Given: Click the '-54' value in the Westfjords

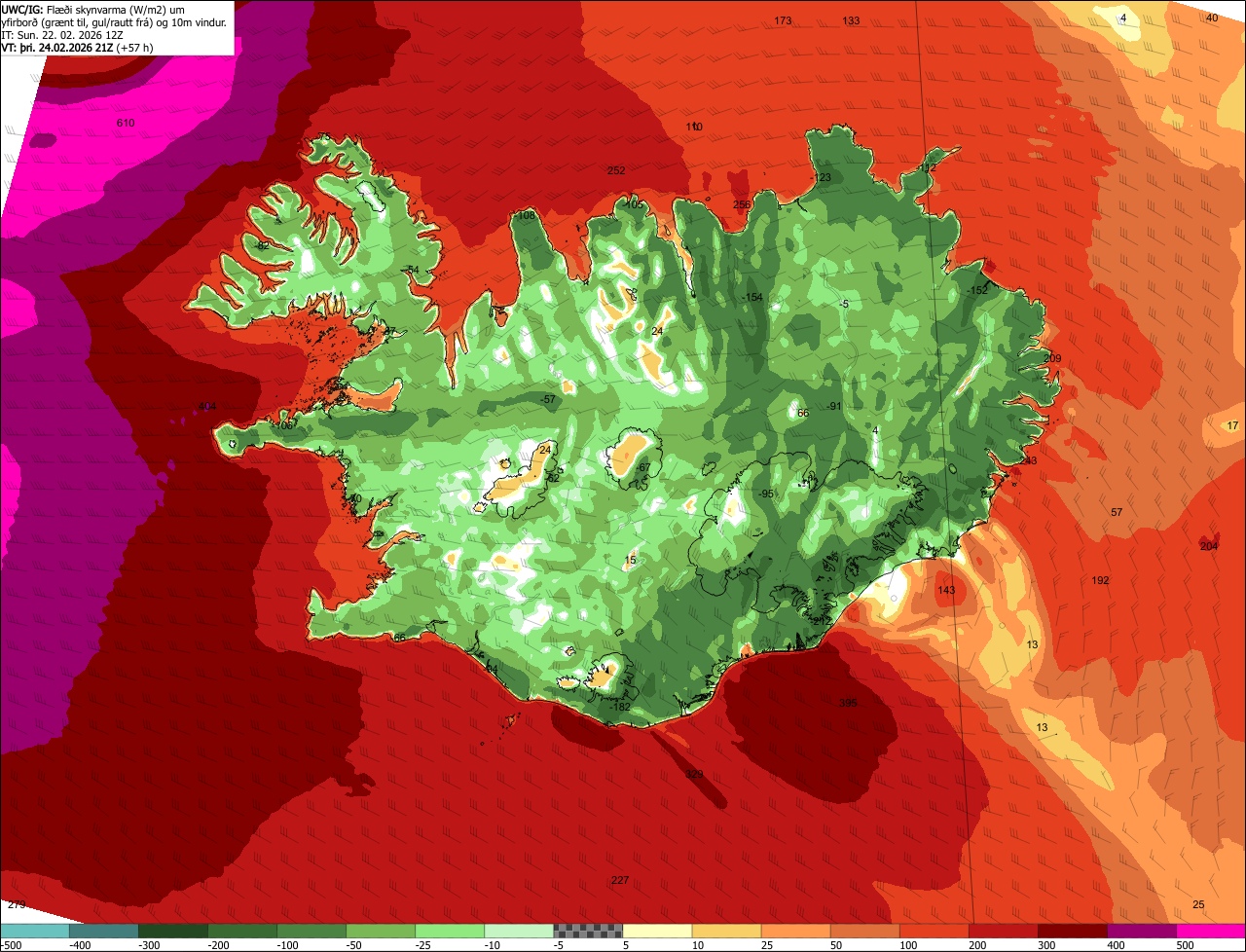Looking at the screenshot, I should (412, 270).
